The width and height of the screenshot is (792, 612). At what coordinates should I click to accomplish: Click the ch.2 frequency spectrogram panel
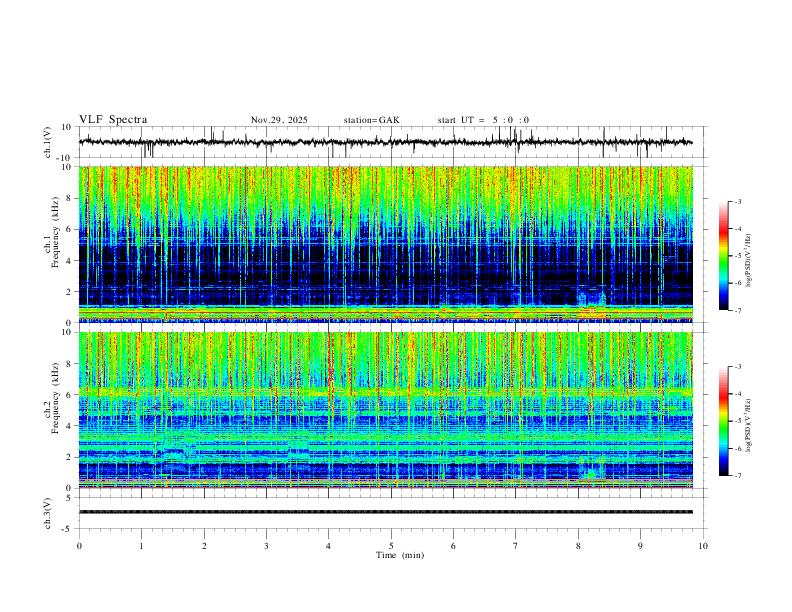point(385,410)
